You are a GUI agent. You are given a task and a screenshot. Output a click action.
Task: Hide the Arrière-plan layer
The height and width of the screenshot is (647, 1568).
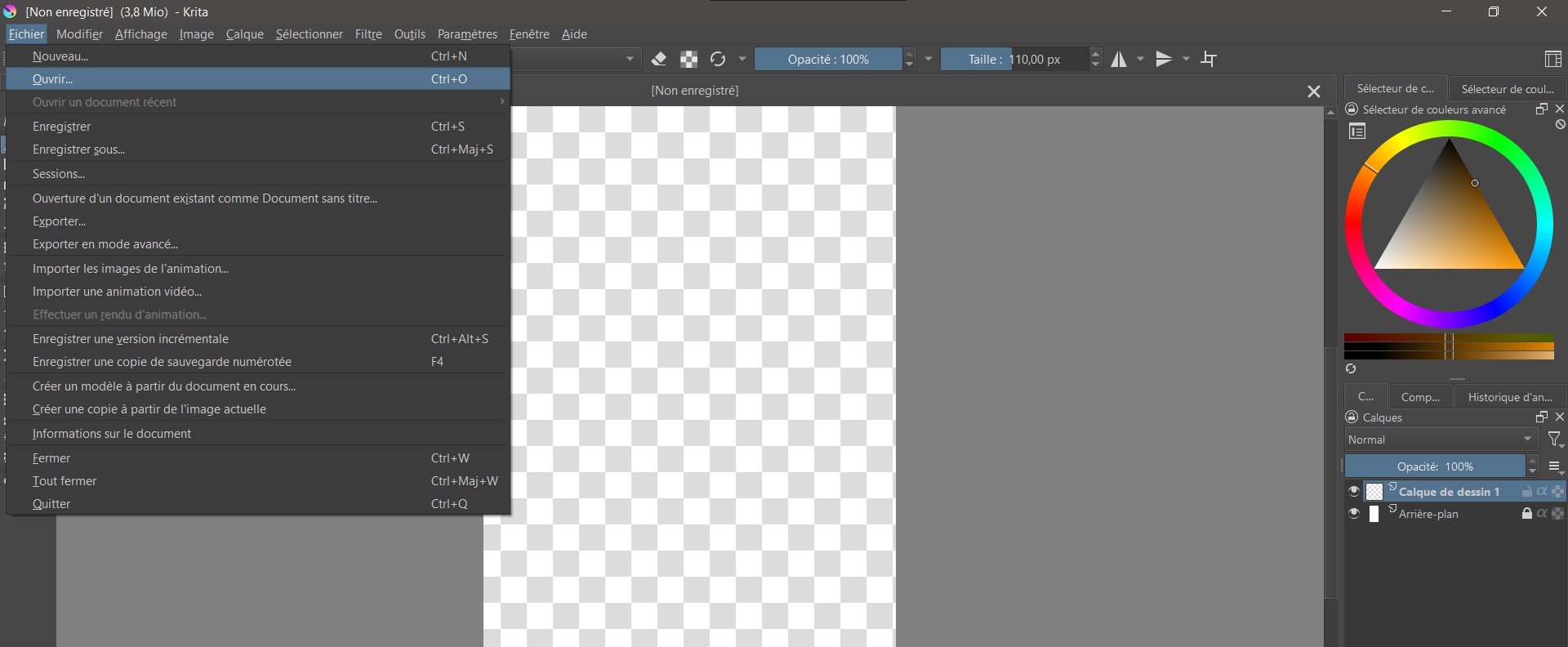tap(1354, 514)
